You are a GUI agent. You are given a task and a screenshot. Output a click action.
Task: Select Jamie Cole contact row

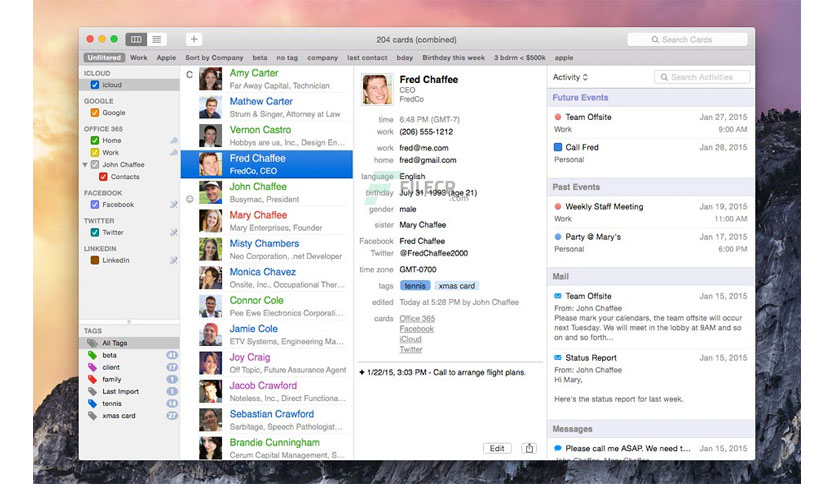[x=267, y=335]
